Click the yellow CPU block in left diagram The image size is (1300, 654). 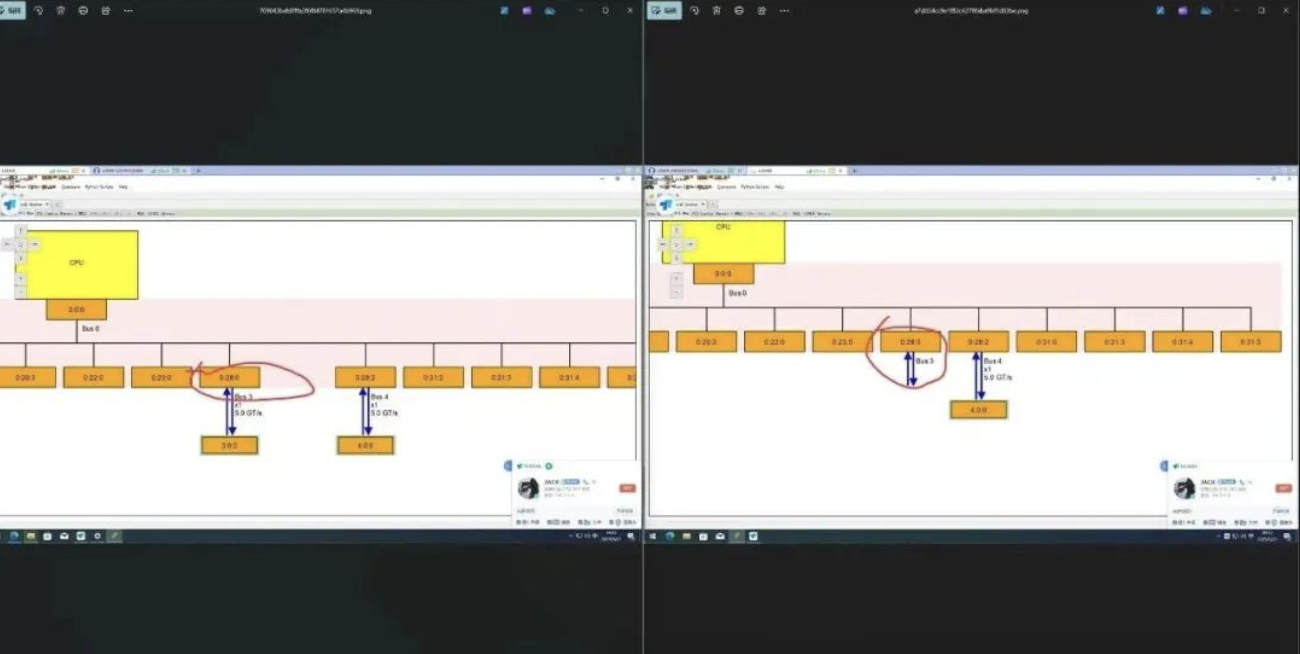77,264
